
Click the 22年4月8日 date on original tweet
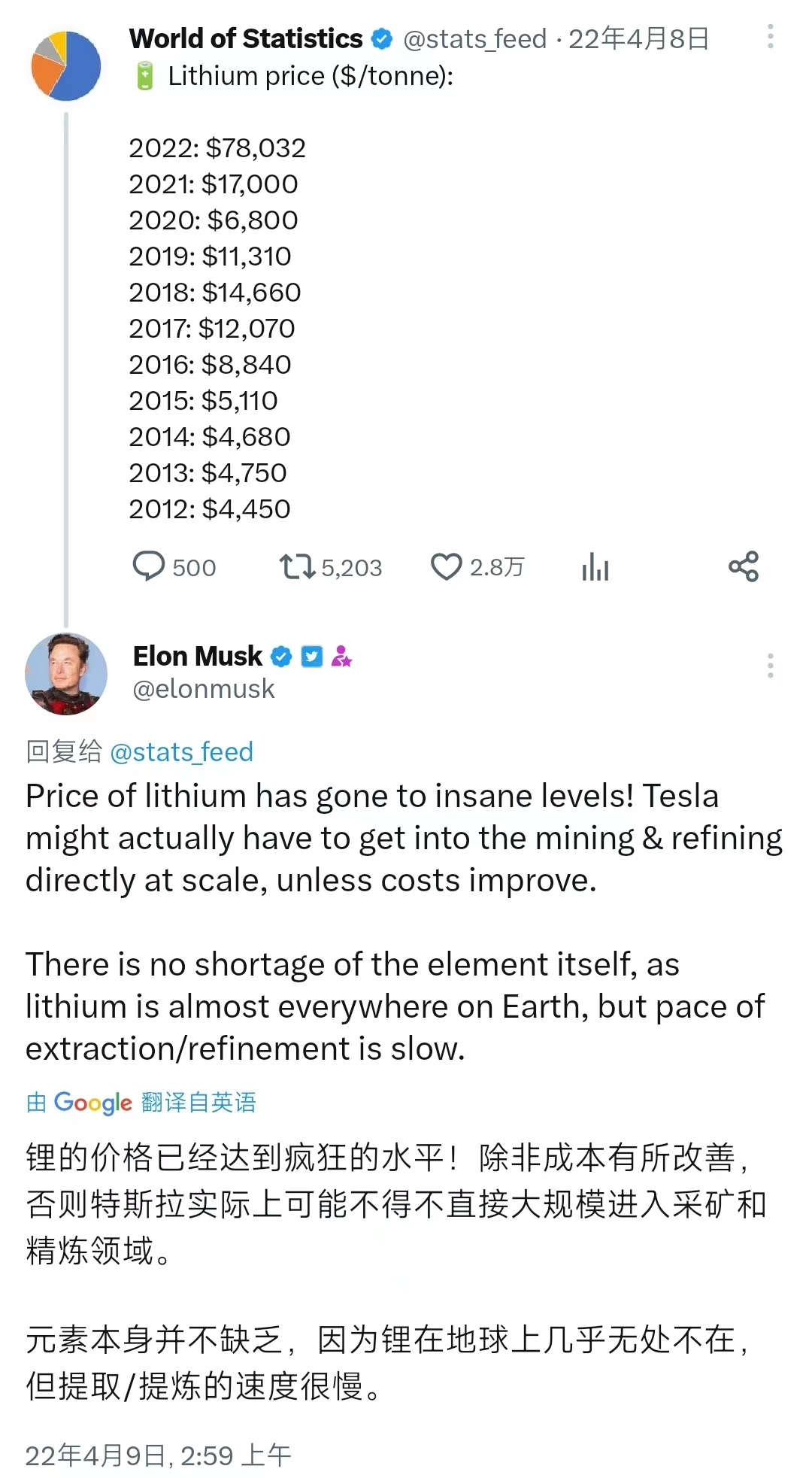click(x=638, y=38)
